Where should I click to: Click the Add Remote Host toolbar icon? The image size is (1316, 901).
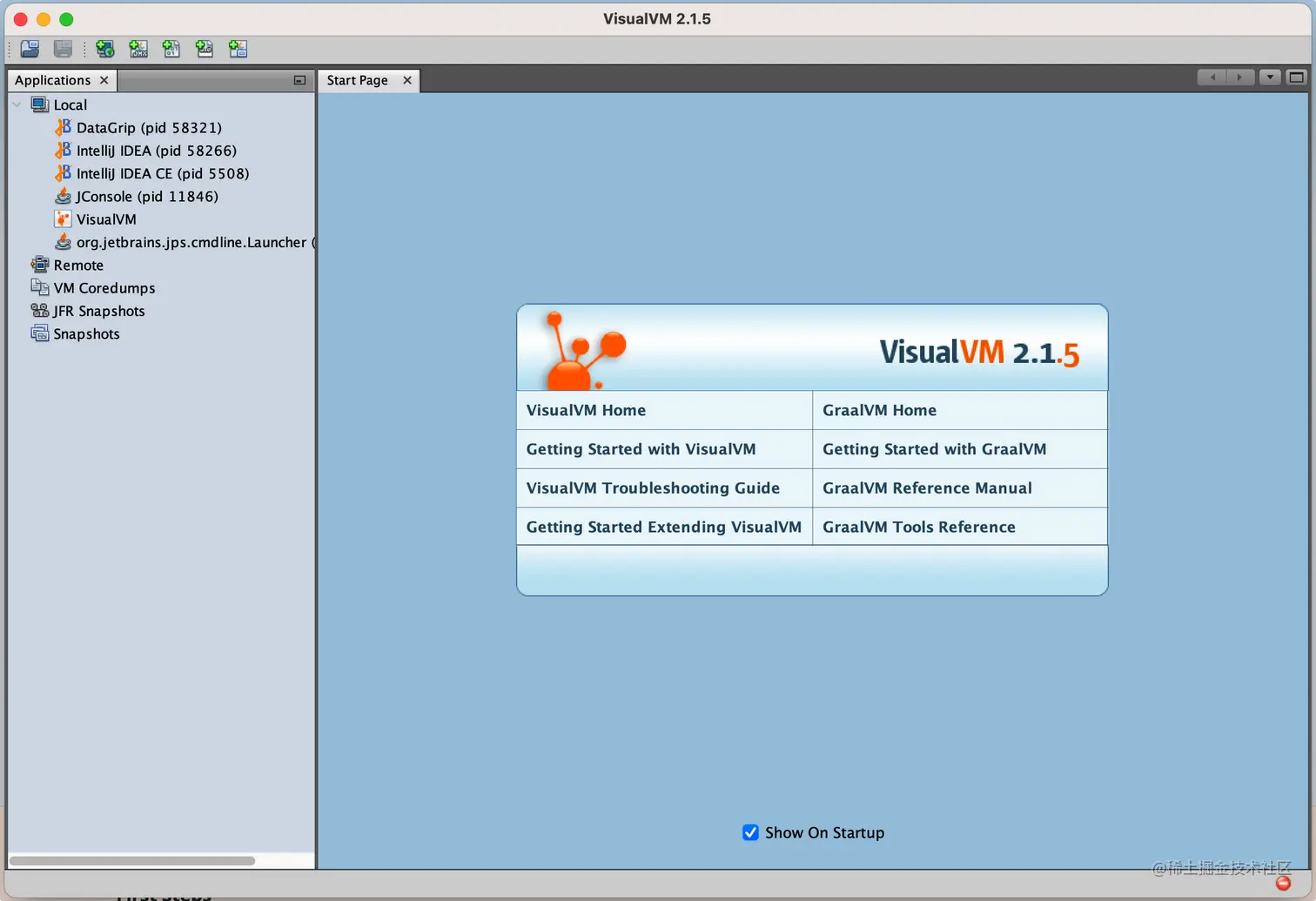(105, 49)
